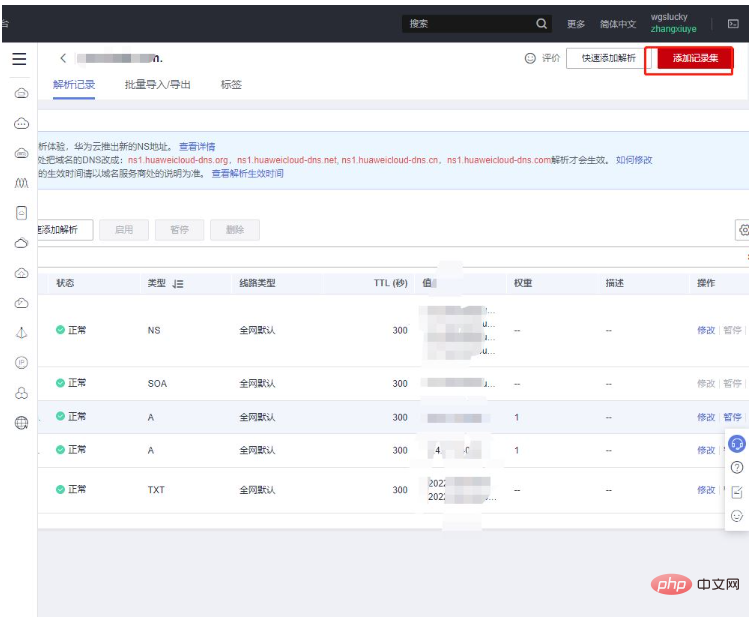Click the pyramid-shaped sidebar icon
750x617 pixels.
pyautogui.click(x=22, y=332)
